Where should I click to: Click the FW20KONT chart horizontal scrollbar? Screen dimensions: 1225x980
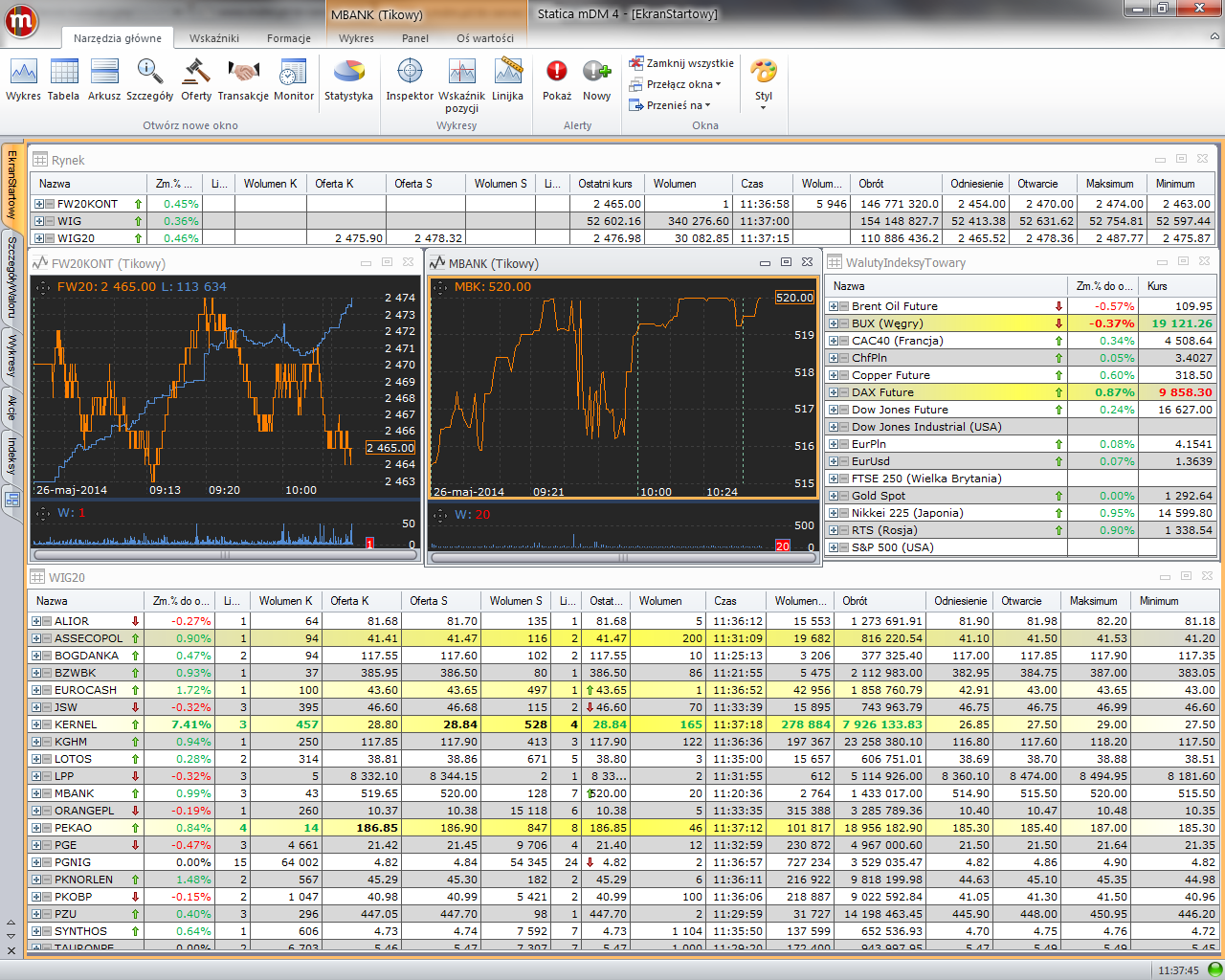[225, 554]
